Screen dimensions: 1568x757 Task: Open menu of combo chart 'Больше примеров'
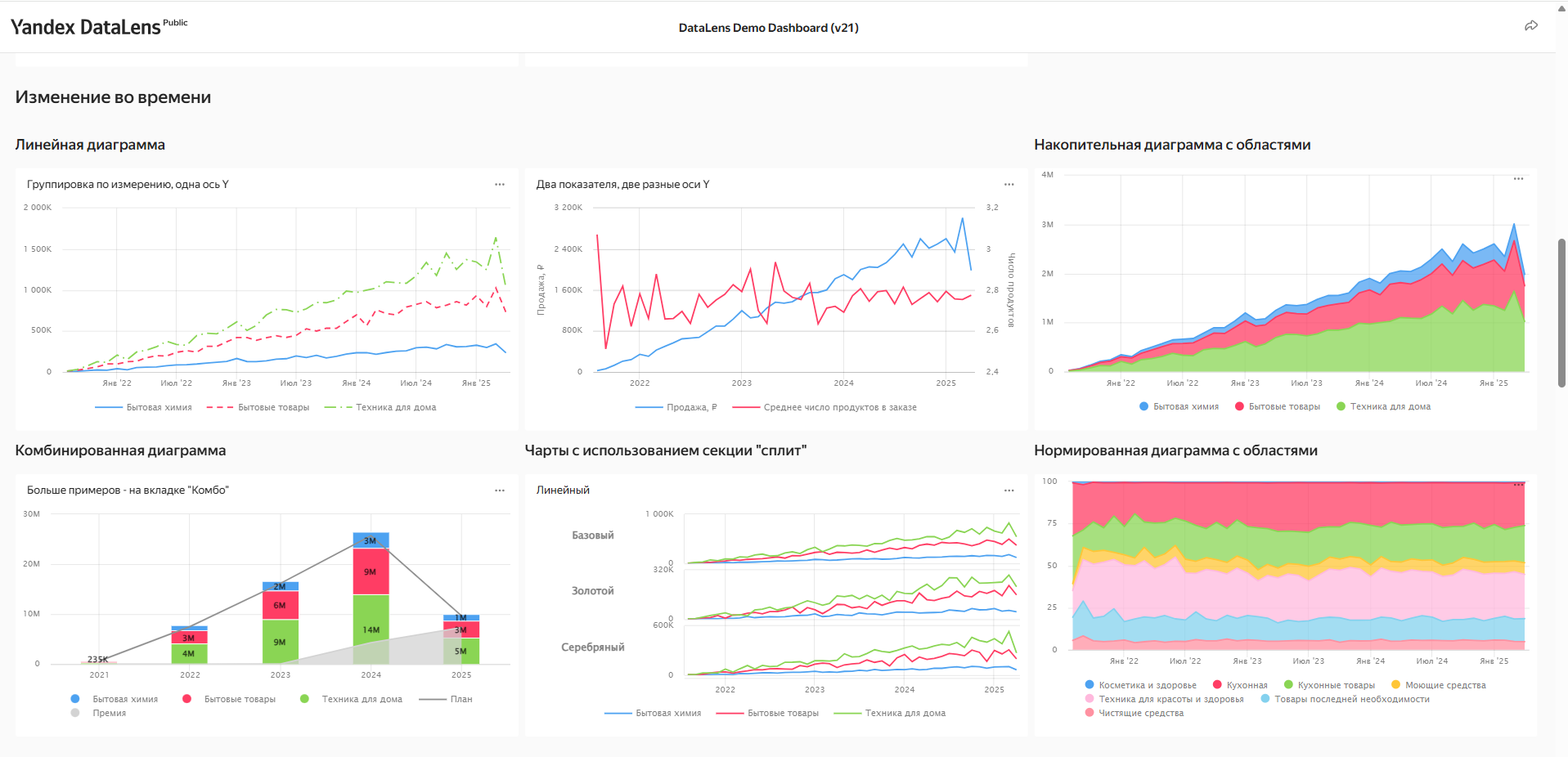click(x=499, y=490)
